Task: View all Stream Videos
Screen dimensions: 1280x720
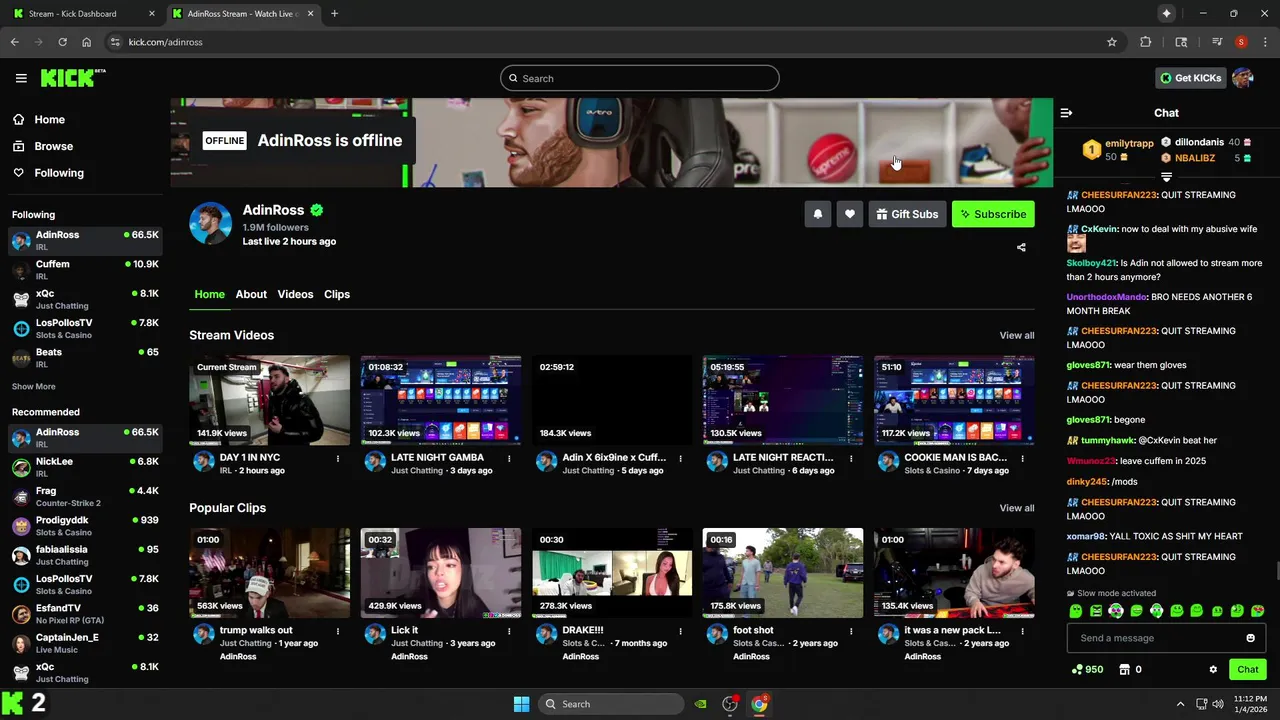Action: pos(1017,335)
